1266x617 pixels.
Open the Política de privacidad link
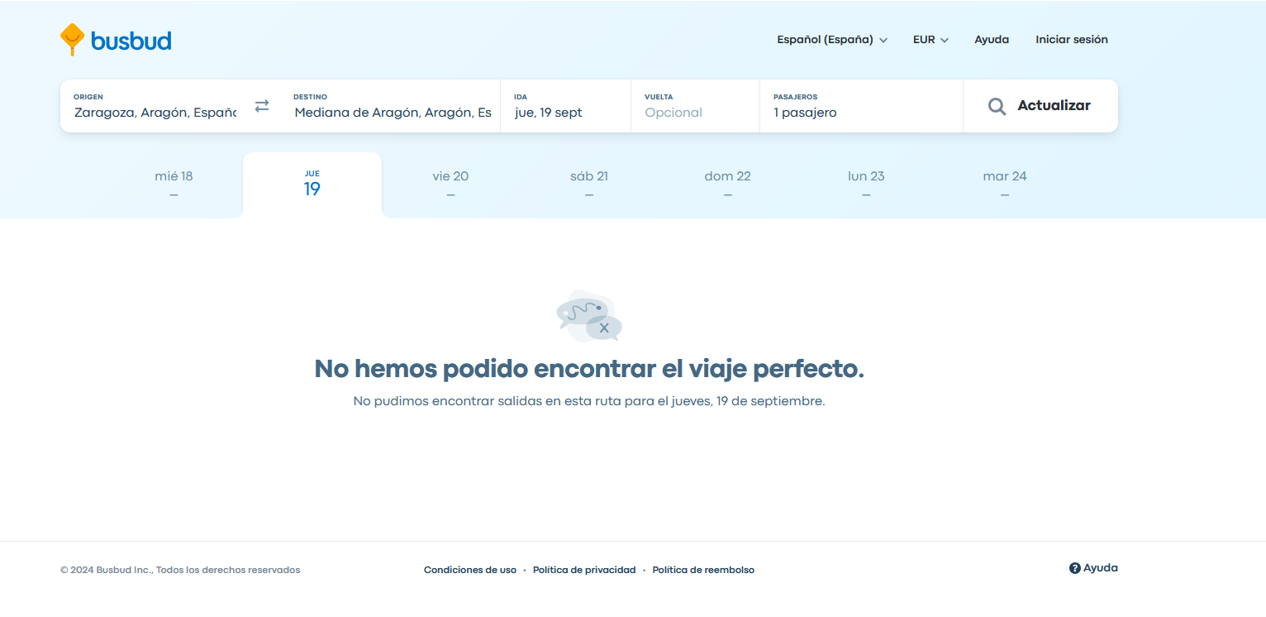click(584, 570)
